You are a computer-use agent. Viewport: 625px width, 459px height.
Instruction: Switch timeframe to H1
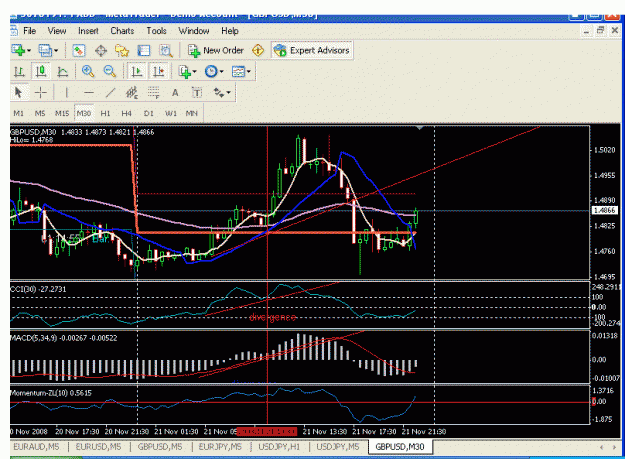click(105, 114)
